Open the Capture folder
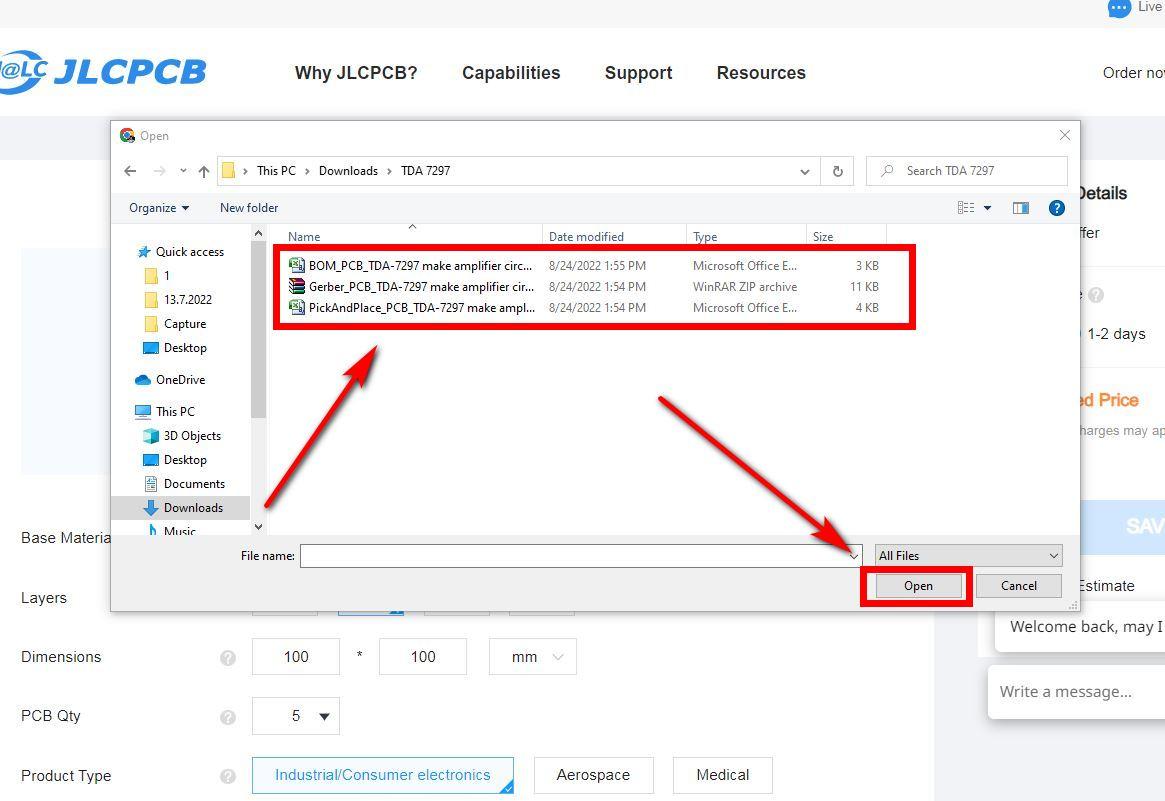 click(175, 324)
